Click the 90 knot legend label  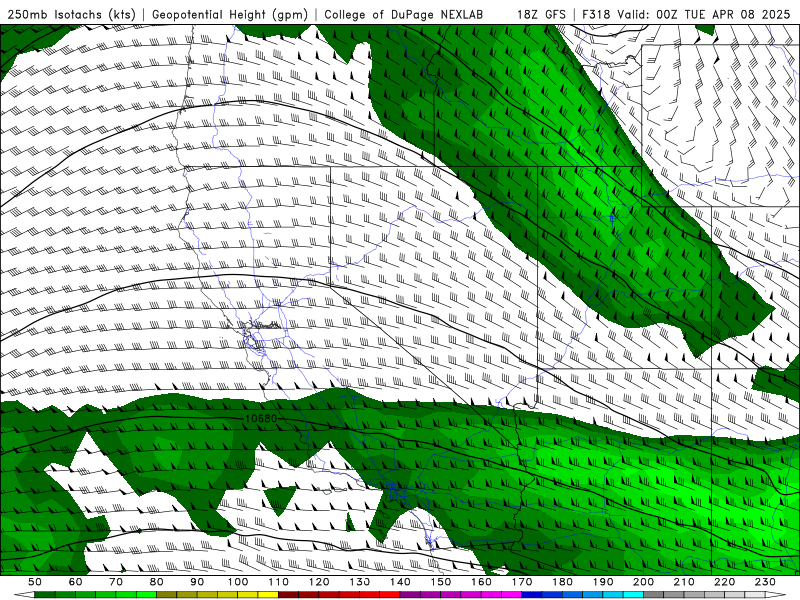click(197, 582)
